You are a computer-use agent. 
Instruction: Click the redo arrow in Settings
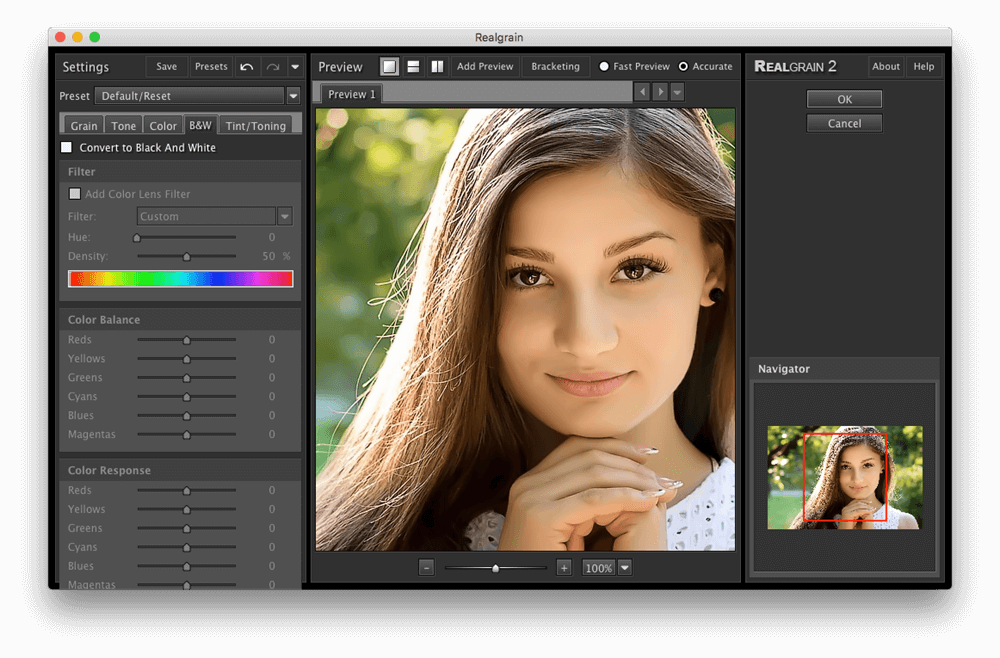(x=273, y=67)
